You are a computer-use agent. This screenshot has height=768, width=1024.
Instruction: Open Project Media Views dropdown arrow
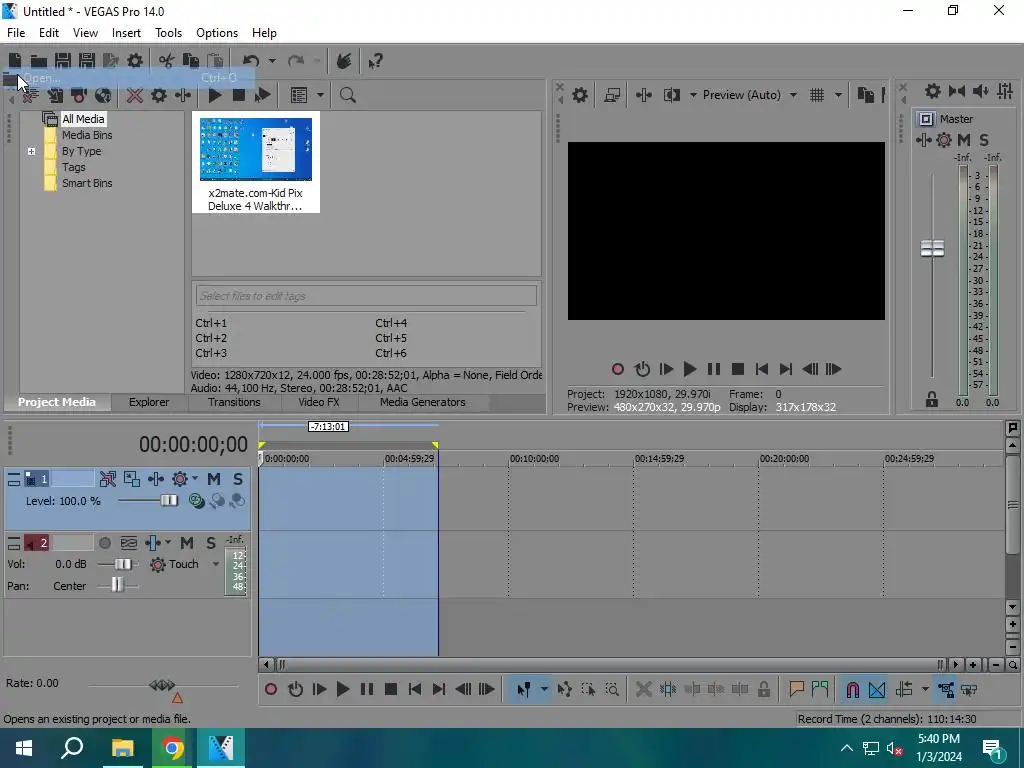click(320, 95)
